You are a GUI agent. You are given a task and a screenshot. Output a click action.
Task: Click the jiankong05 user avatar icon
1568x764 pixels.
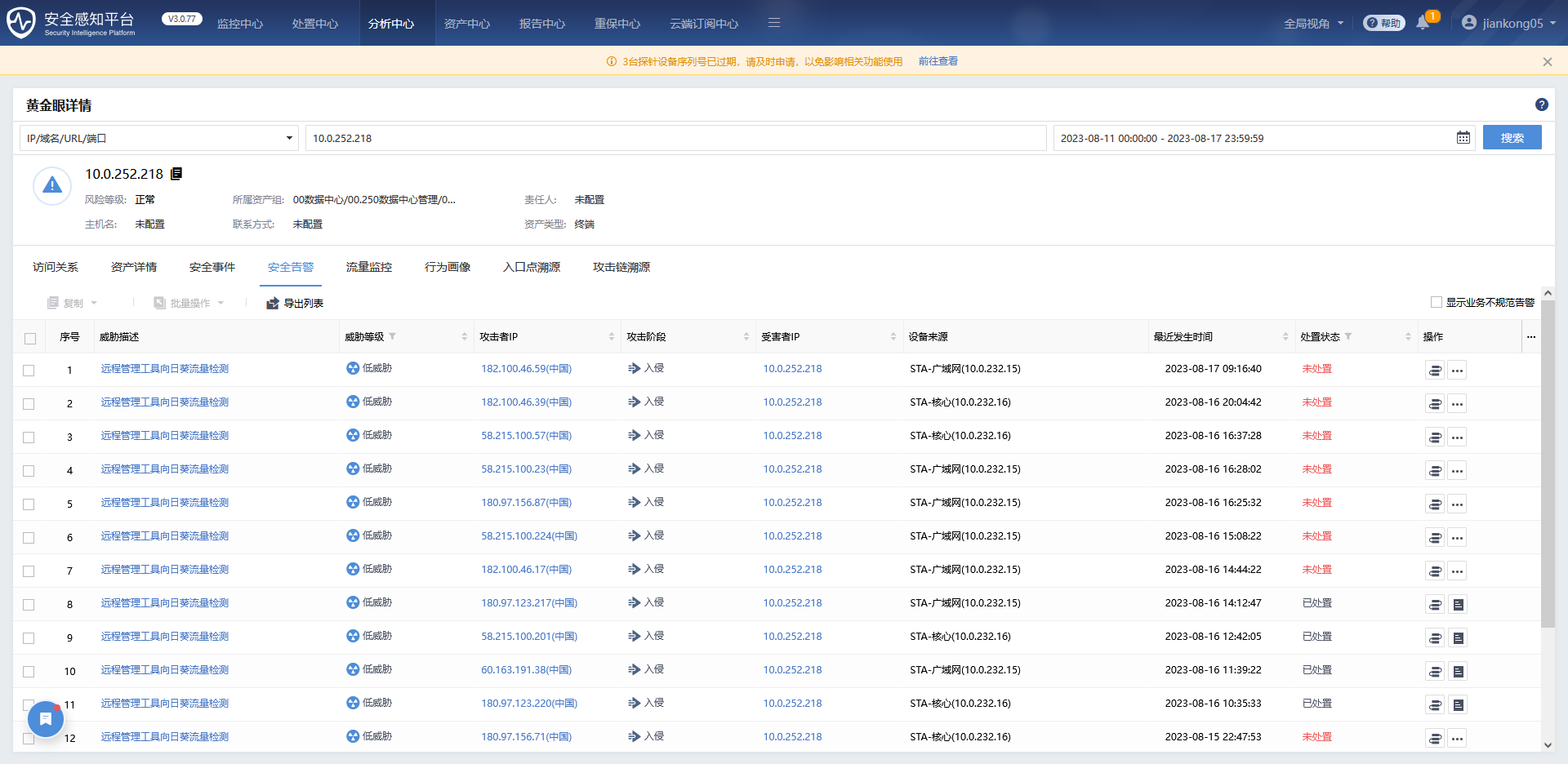tap(1469, 23)
